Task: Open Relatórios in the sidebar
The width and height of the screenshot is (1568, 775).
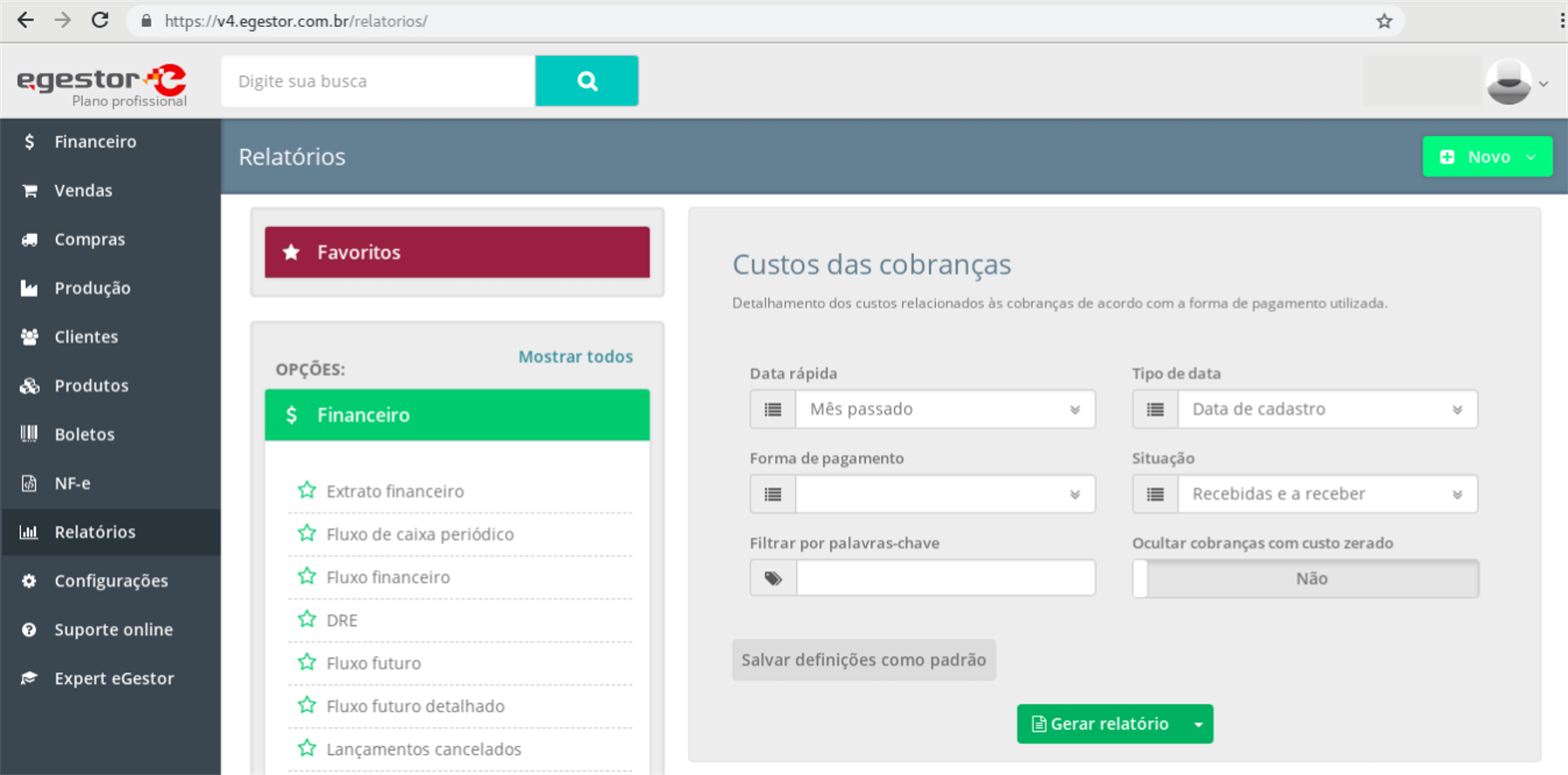Action: [x=111, y=532]
